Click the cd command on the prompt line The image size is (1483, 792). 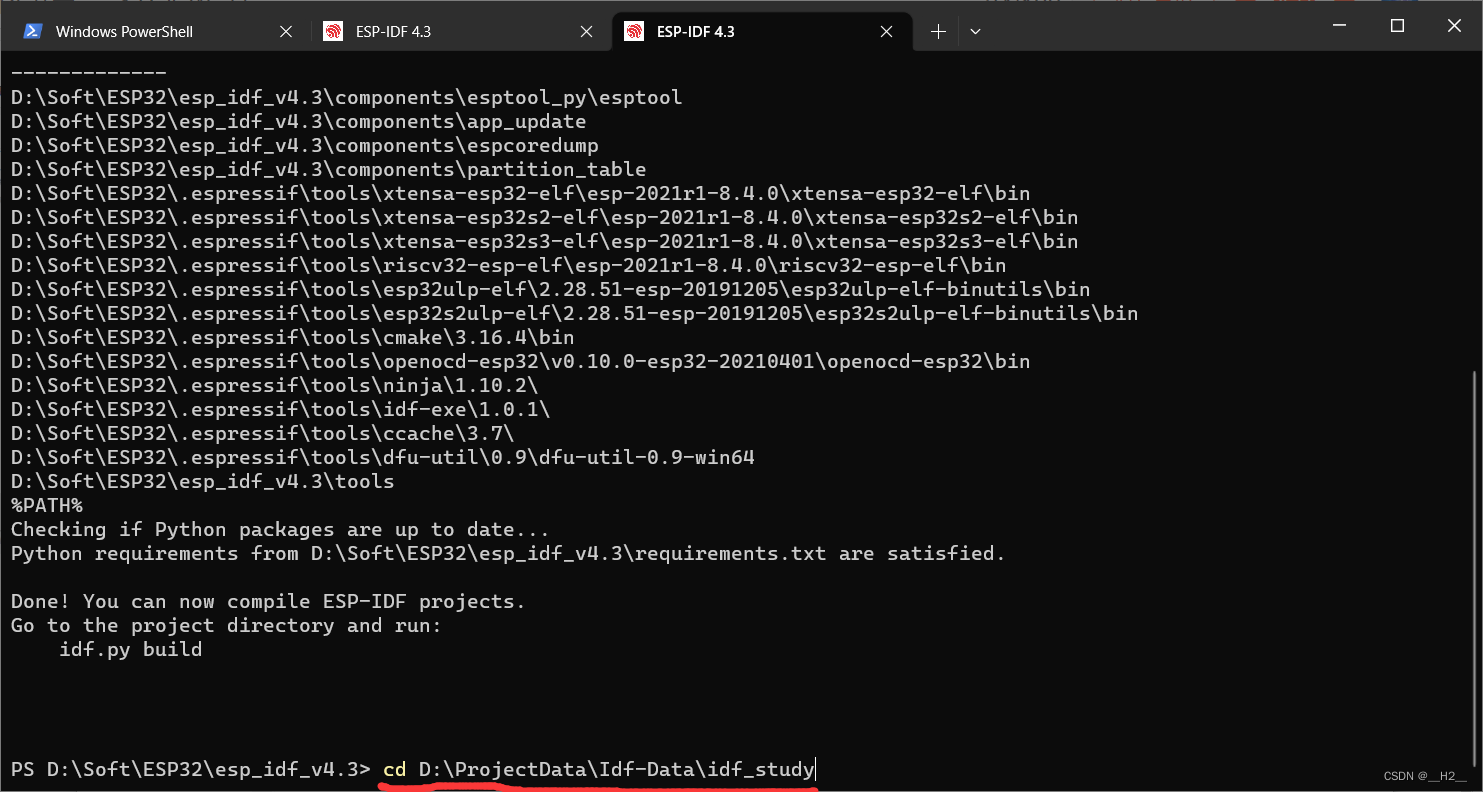click(x=394, y=769)
